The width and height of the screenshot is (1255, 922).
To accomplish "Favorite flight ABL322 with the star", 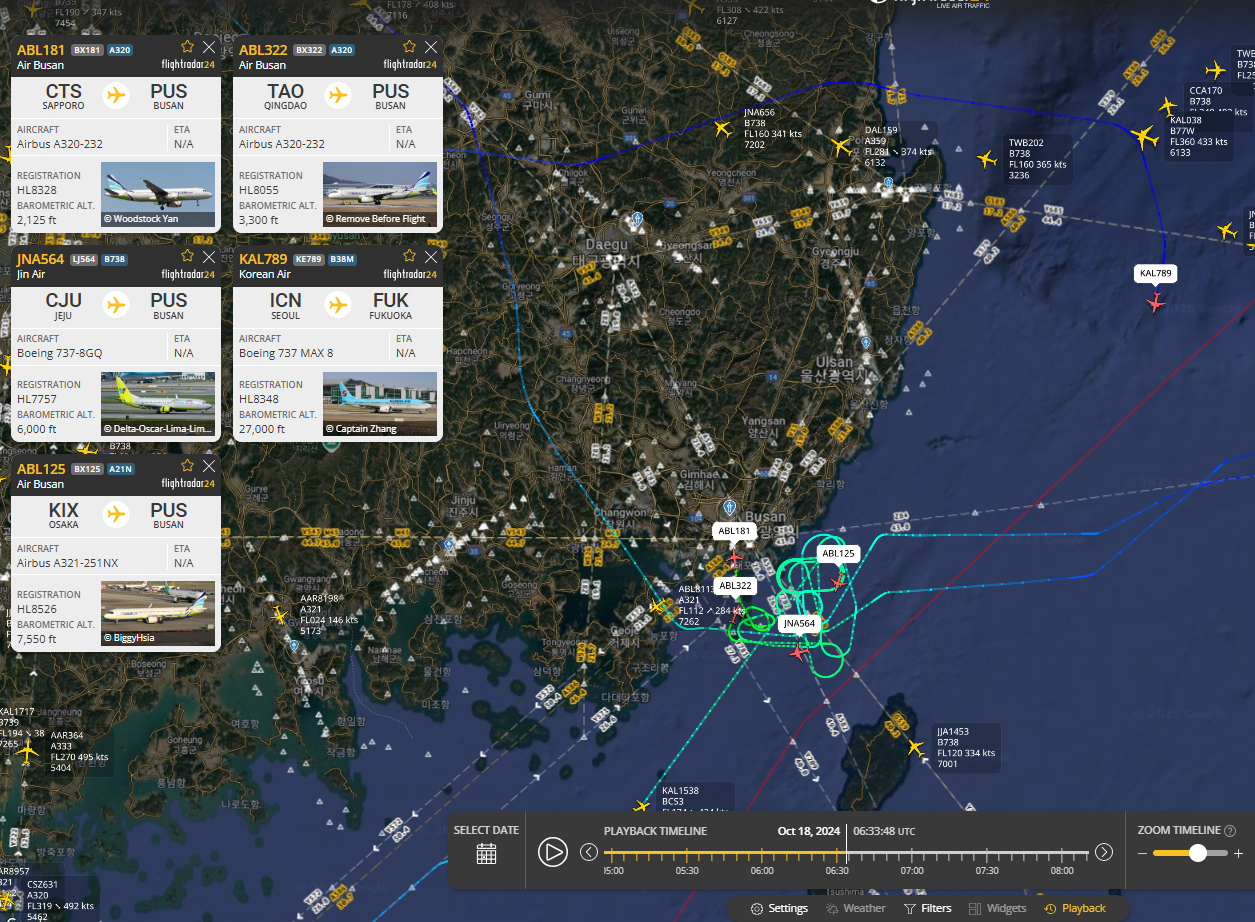I will coord(409,46).
